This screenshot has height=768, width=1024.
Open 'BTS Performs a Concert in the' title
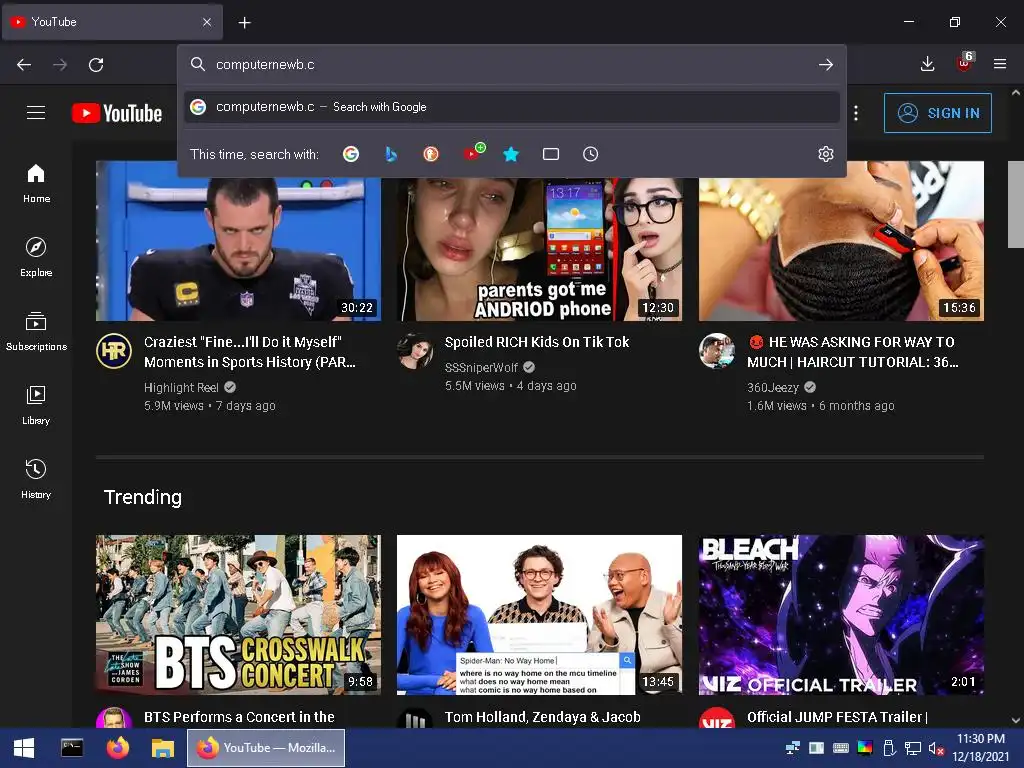pos(239,717)
